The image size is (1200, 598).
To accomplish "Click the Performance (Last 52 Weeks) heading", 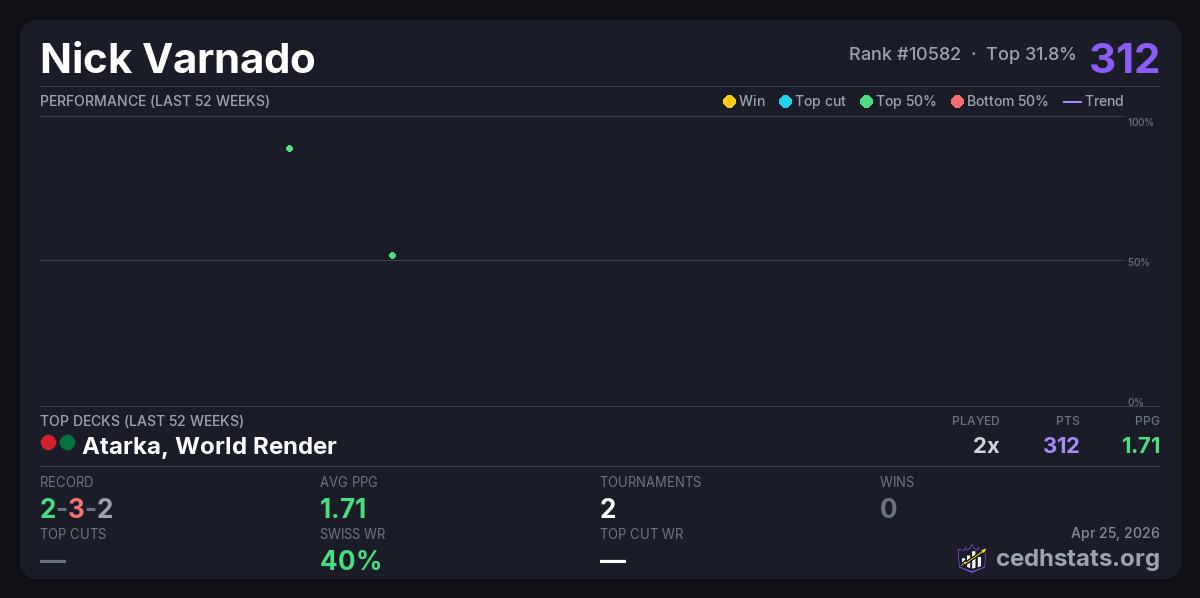I will pos(155,101).
